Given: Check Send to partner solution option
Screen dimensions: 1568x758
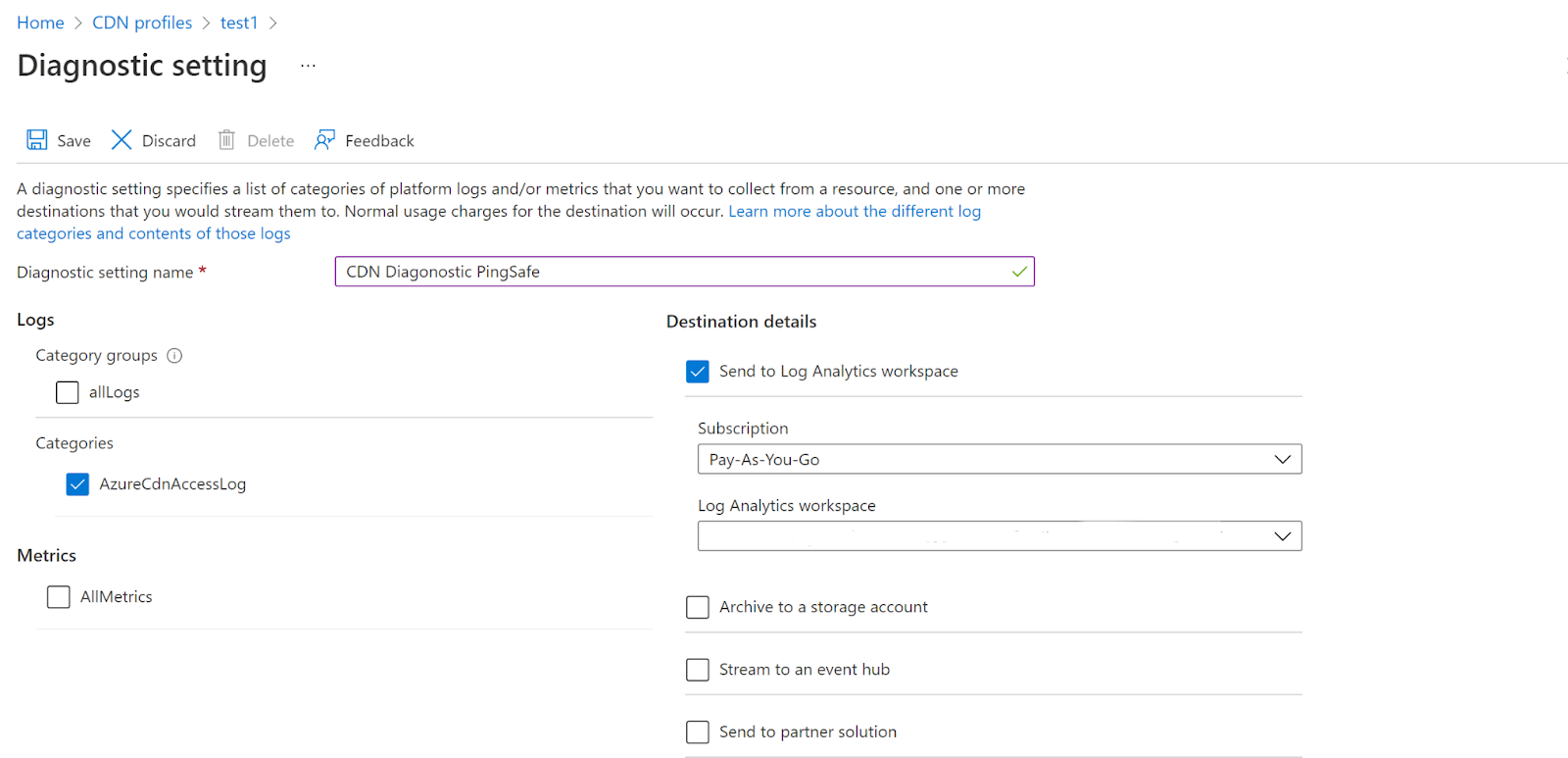Looking at the screenshot, I should [x=698, y=733].
